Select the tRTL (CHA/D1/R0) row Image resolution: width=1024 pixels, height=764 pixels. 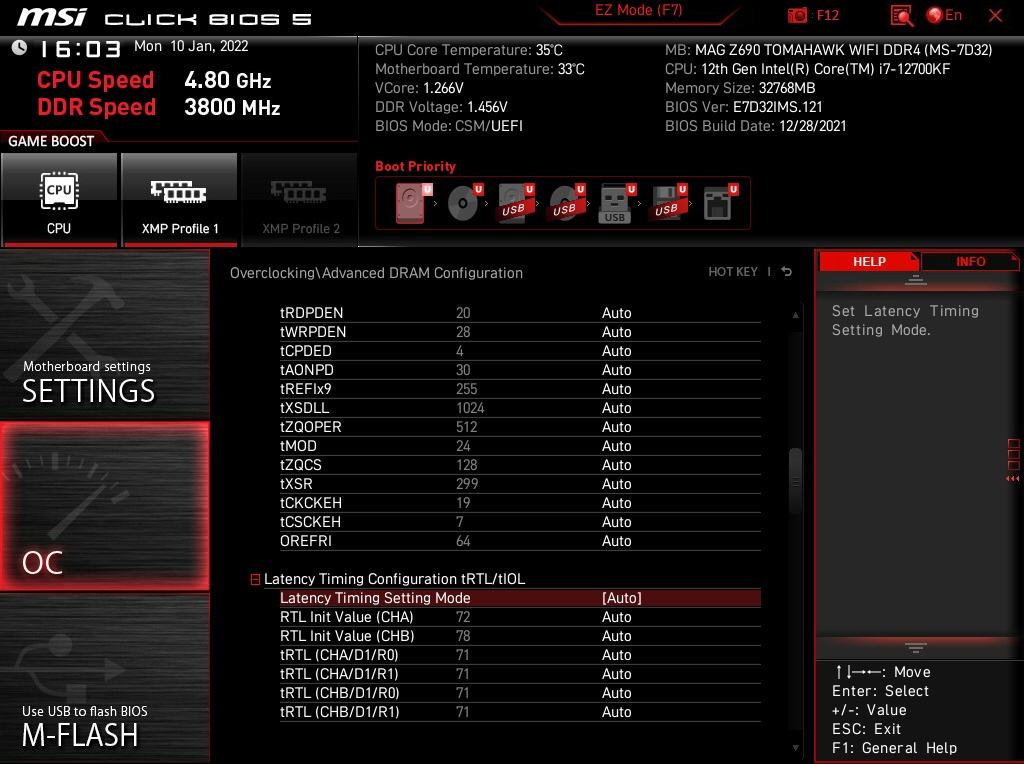pos(520,655)
